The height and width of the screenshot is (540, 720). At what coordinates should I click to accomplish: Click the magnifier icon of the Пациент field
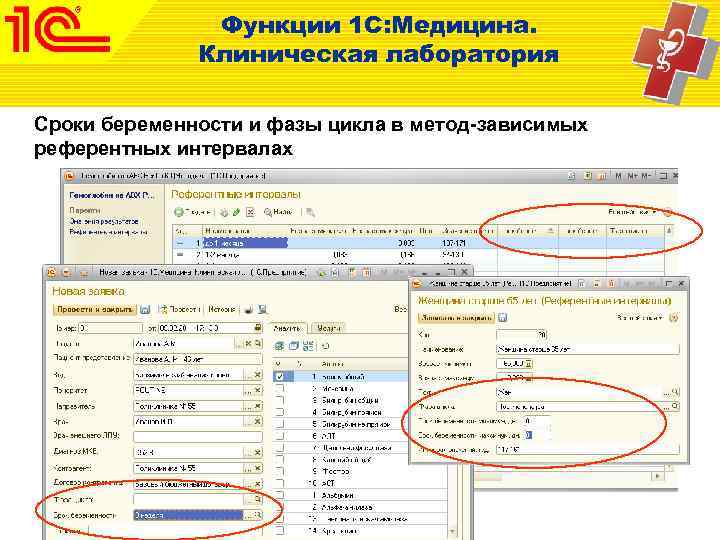click(259, 343)
